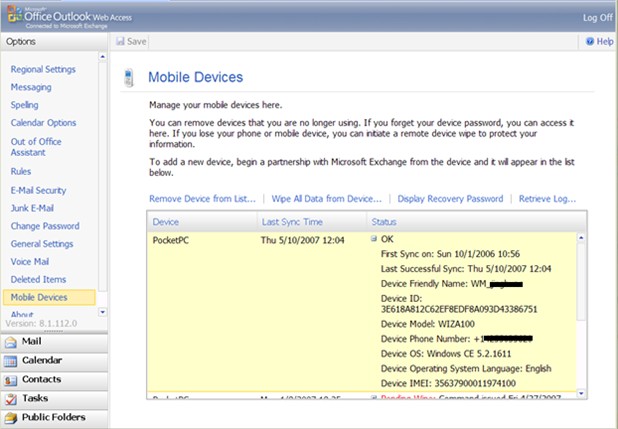This screenshot has width=618, height=429.
Task: Open Out of Office Assistant
Action: (36, 147)
